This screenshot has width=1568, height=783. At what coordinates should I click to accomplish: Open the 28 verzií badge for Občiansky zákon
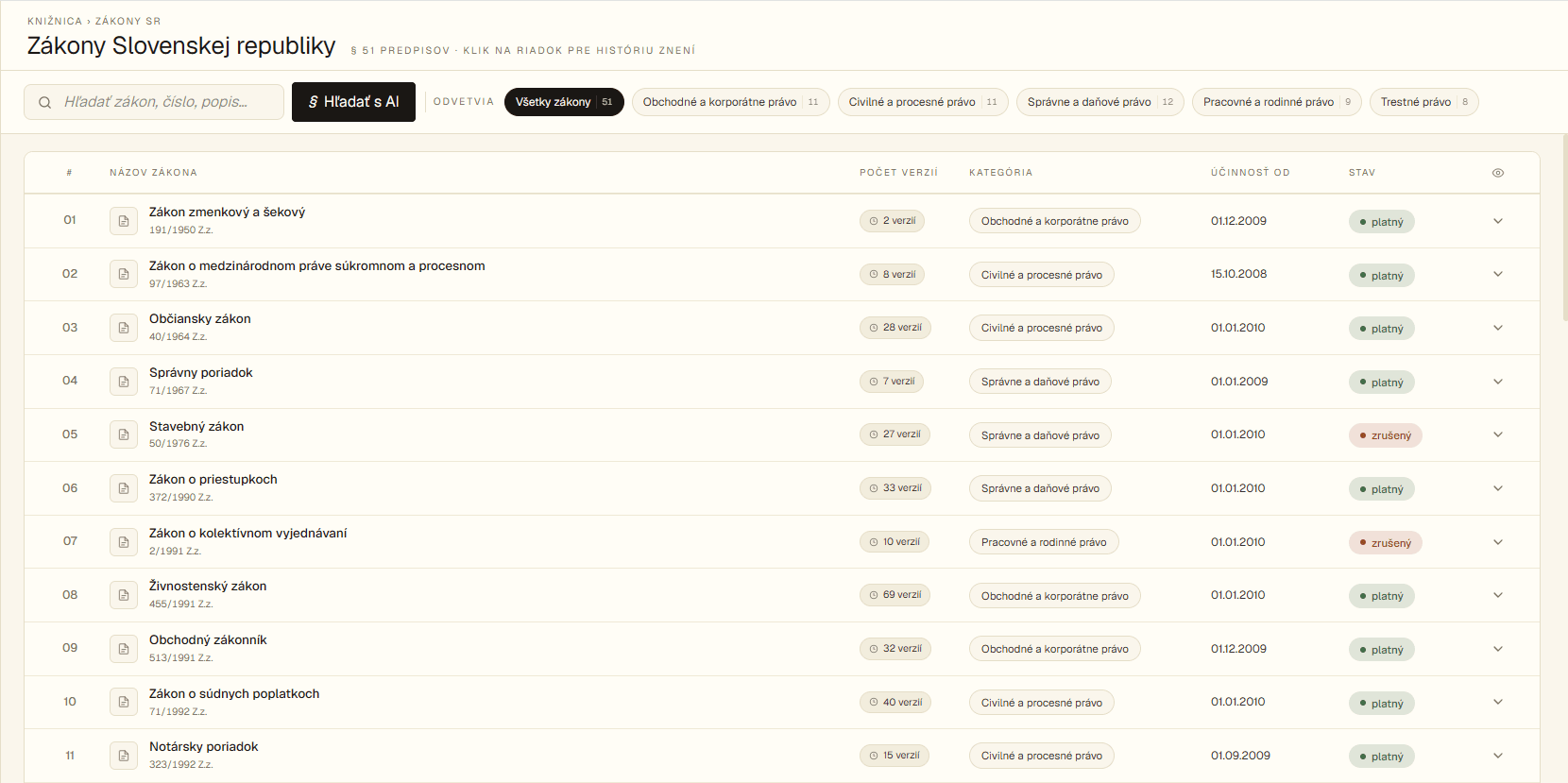(x=895, y=328)
